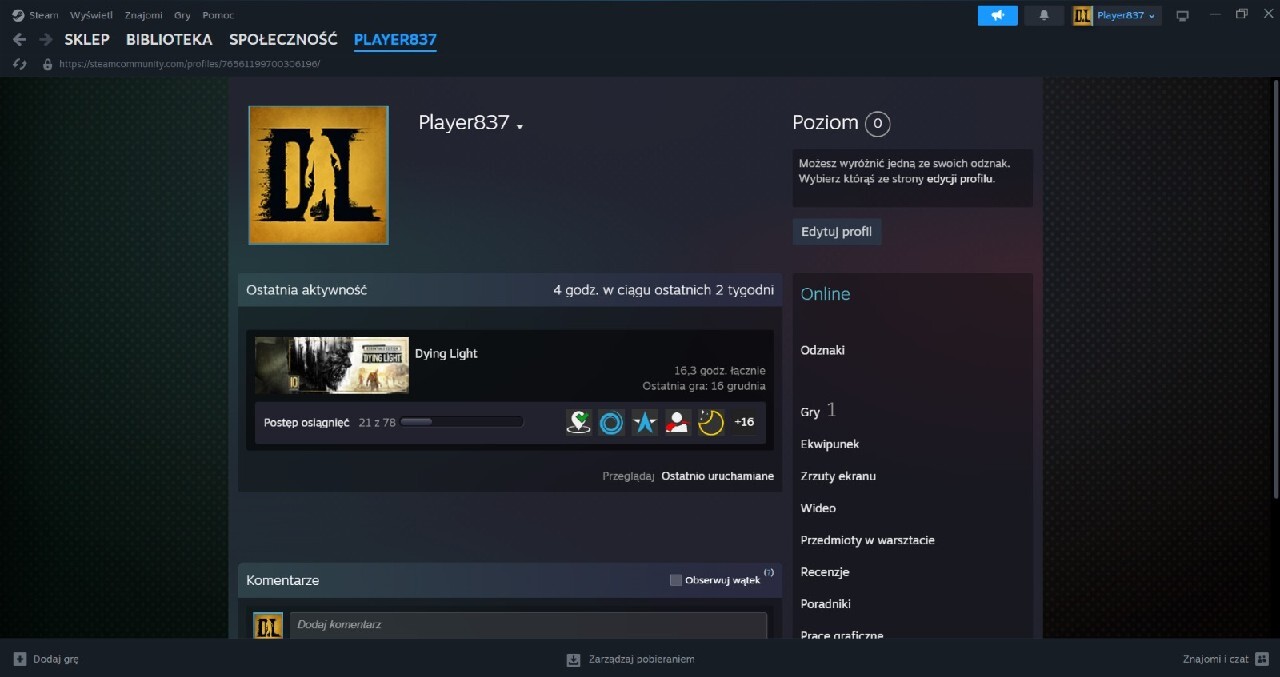
Task: Go to the SKLEP tab
Action: pyautogui.click(x=87, y=40)
